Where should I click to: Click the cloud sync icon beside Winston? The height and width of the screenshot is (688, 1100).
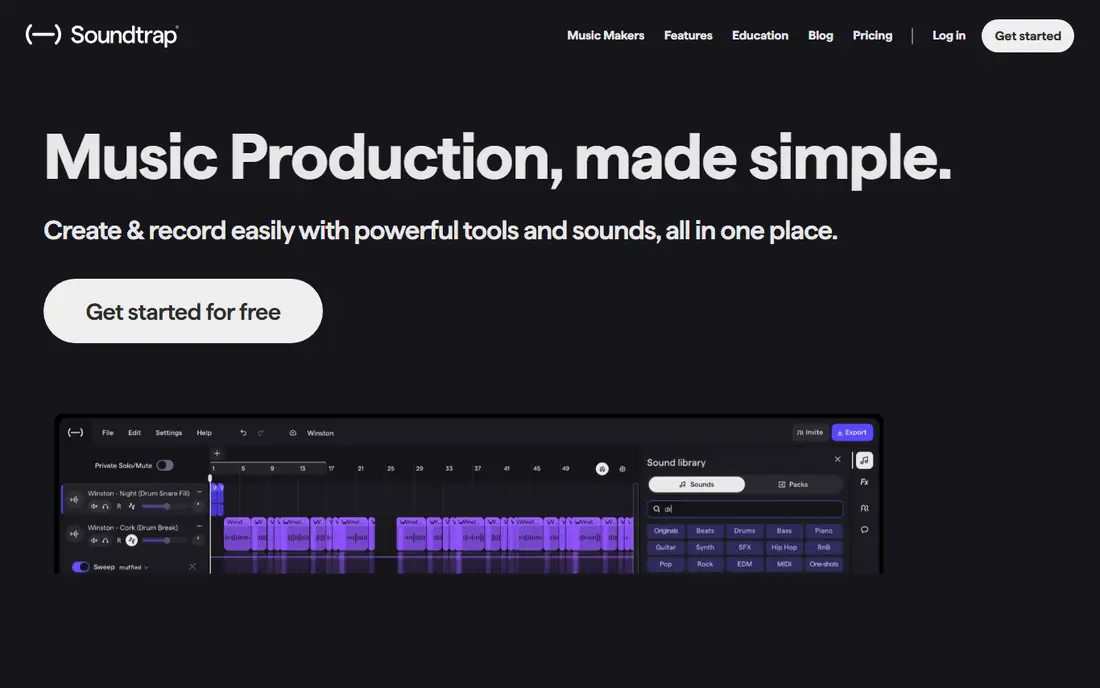(293, 433)
